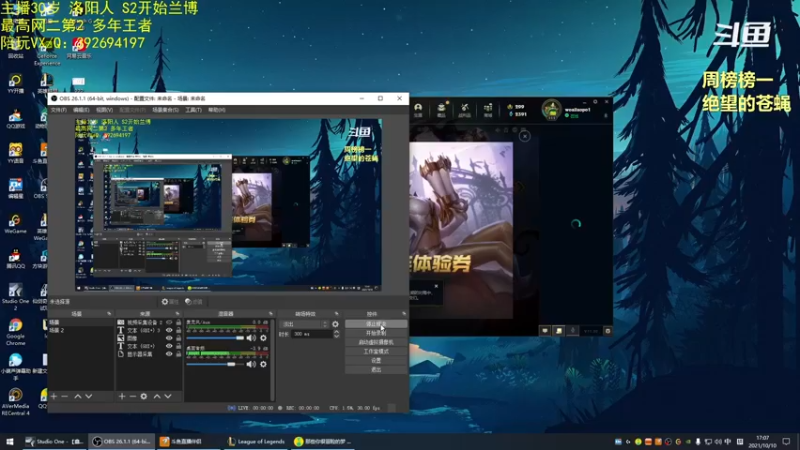This screenshot has height=450, width=800.
Task: Open Studio One 2 desktop icon
Action: (15, 296)
